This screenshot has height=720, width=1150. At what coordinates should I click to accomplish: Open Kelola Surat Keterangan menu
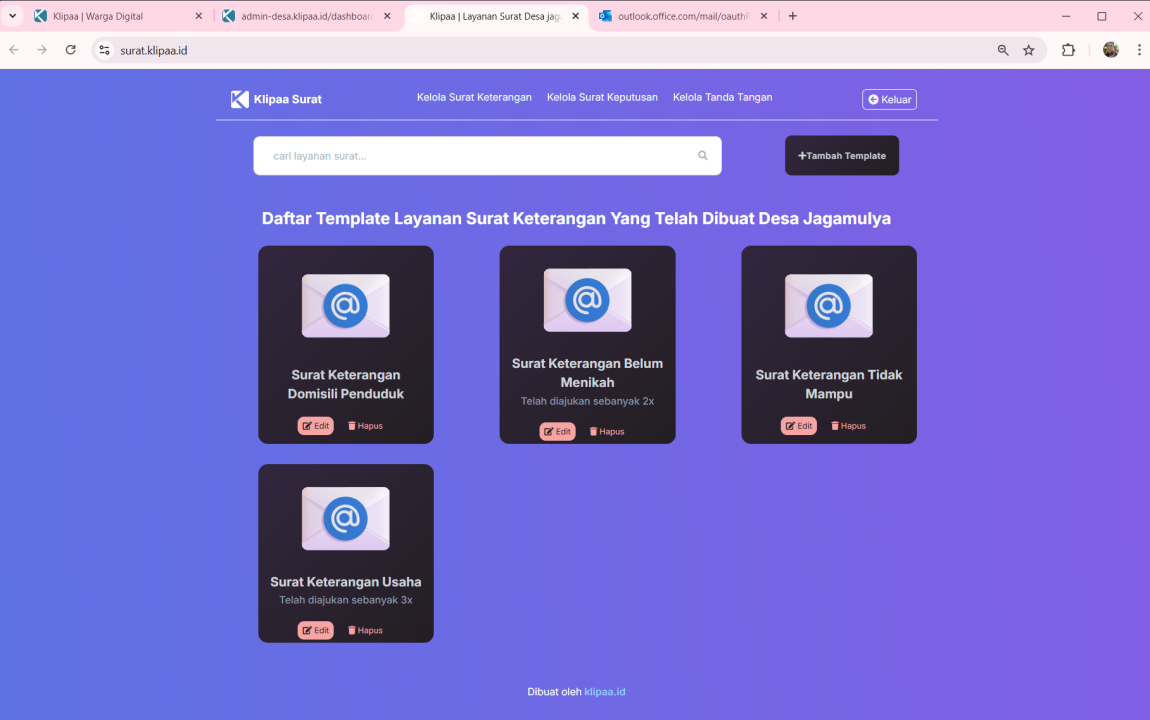click(x=474, y=97)
